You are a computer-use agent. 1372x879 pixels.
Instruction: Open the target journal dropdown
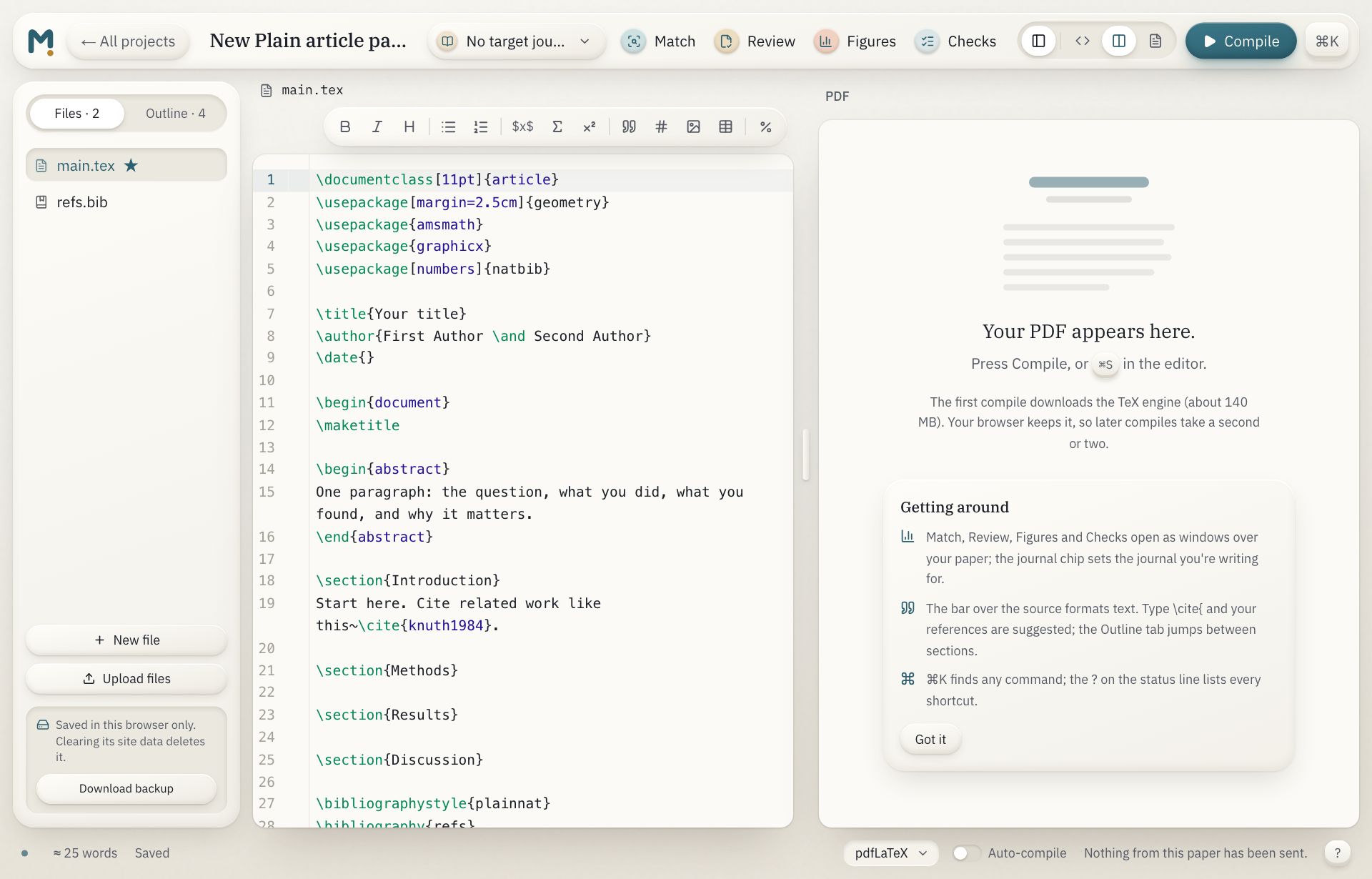tap(517, 41)
